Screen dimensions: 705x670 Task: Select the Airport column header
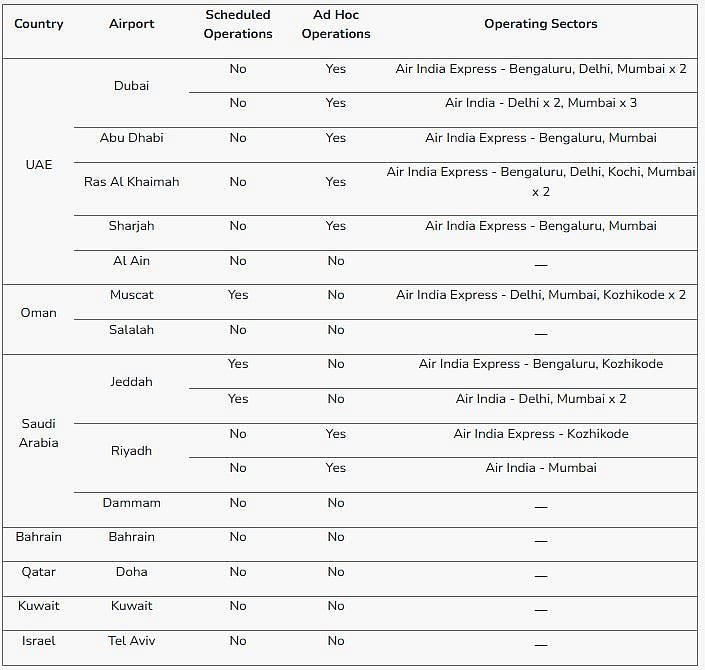pos(131,24)
